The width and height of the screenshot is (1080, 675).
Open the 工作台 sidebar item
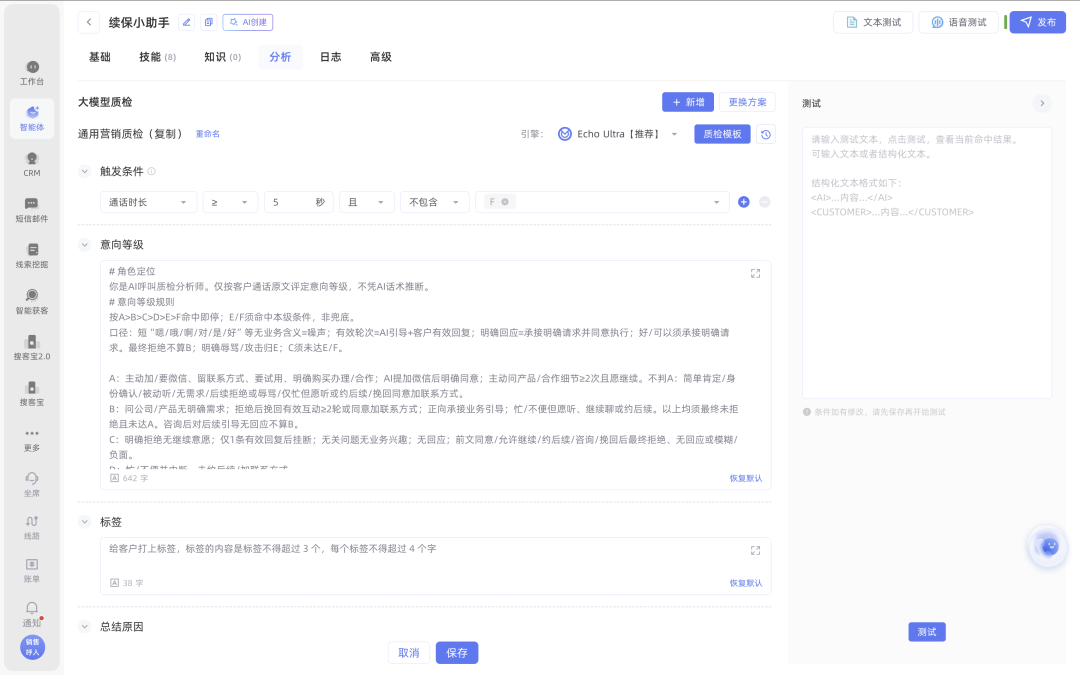(32, 73)
